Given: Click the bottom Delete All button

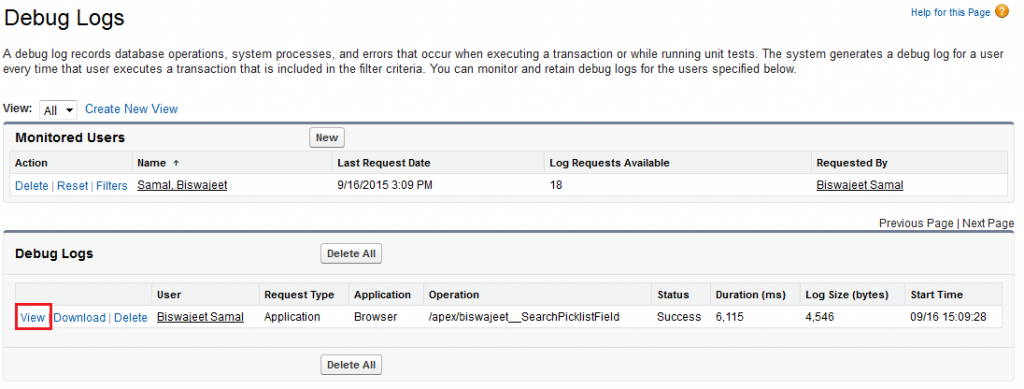Looking at the screenshot, I should [x=351, y=365].
